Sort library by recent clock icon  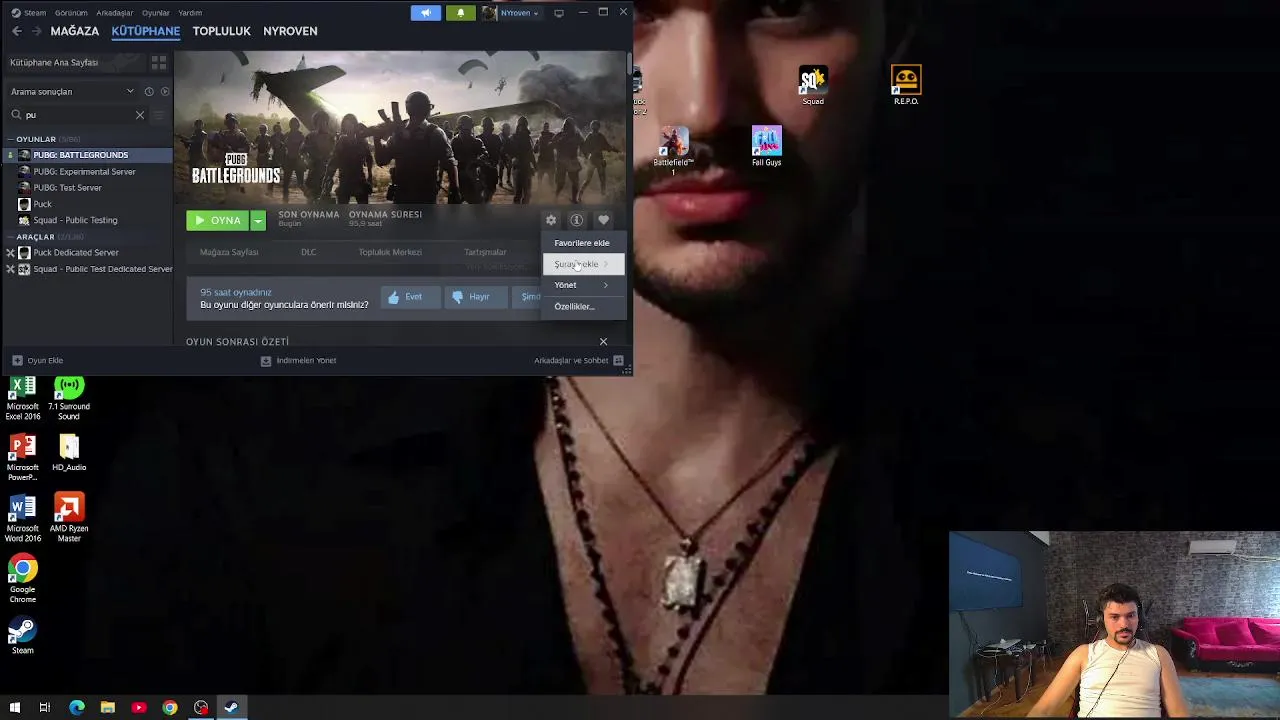coord(149,91)
